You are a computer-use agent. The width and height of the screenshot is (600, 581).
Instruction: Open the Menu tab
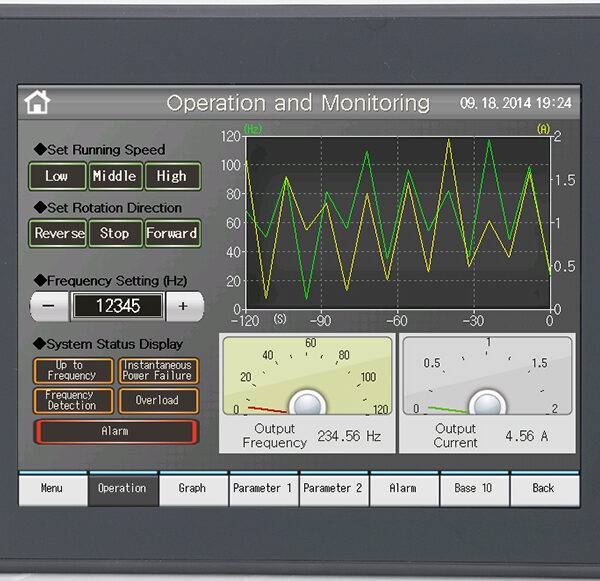[52, 489]
